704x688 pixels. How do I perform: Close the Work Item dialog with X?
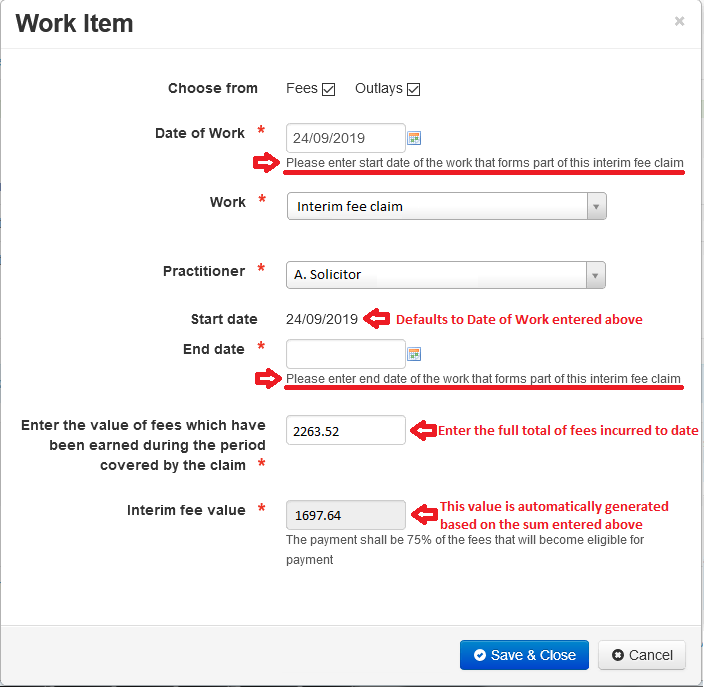pos(679,21)
